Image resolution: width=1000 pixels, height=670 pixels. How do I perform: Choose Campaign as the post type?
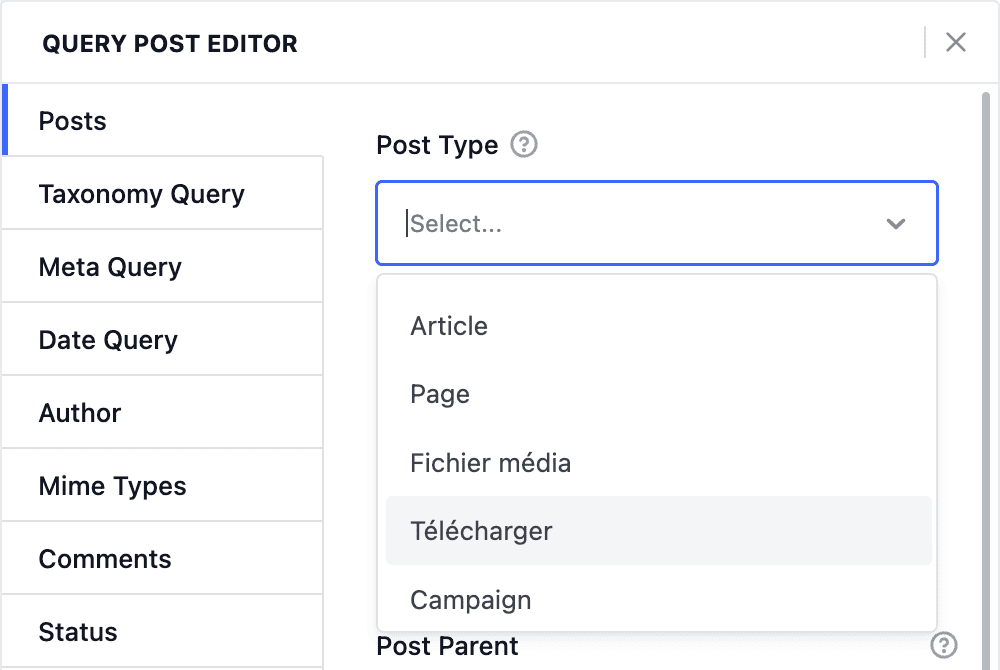470,600
